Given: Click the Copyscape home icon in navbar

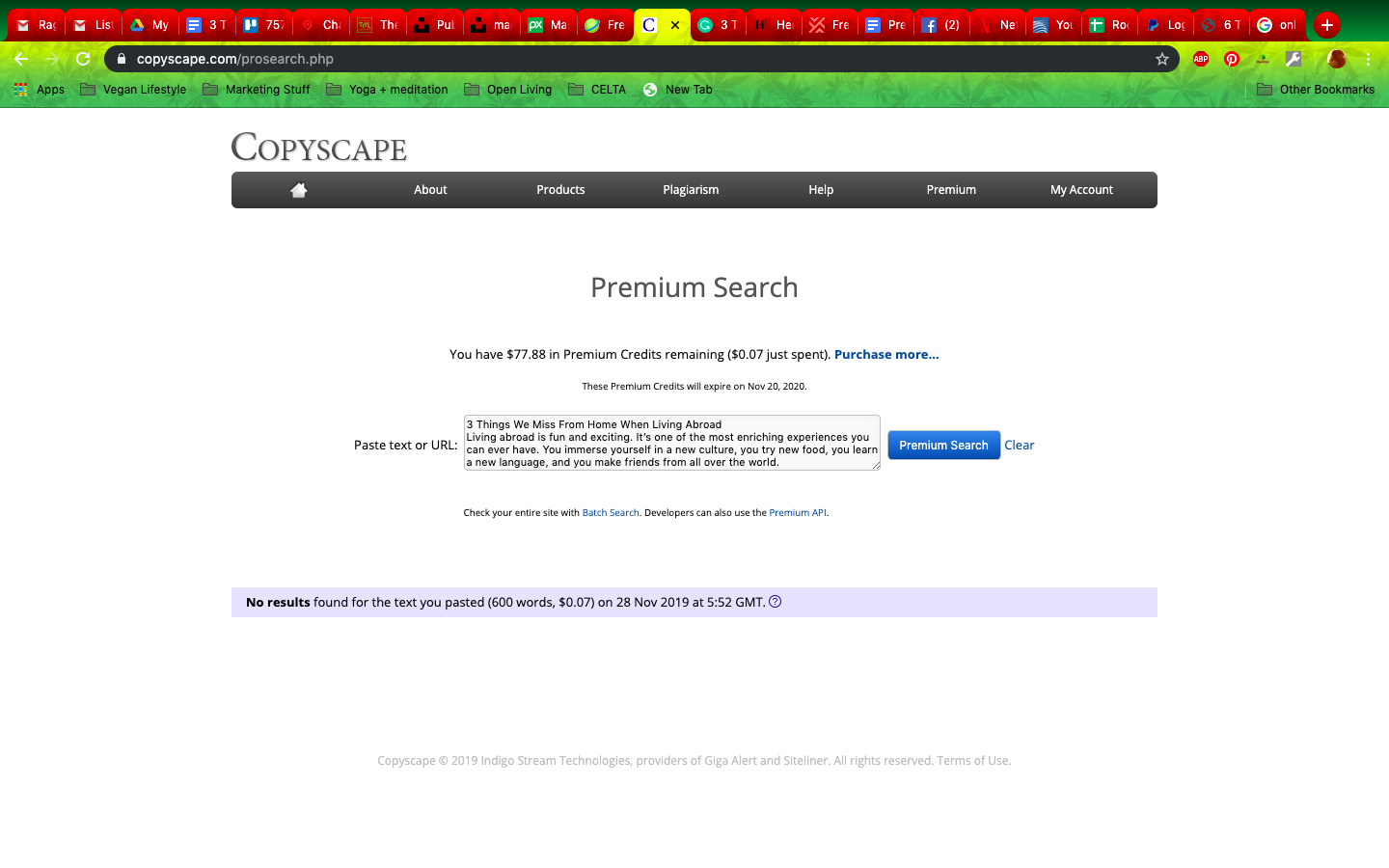Looking at the screenshot, I should point(299,190).
